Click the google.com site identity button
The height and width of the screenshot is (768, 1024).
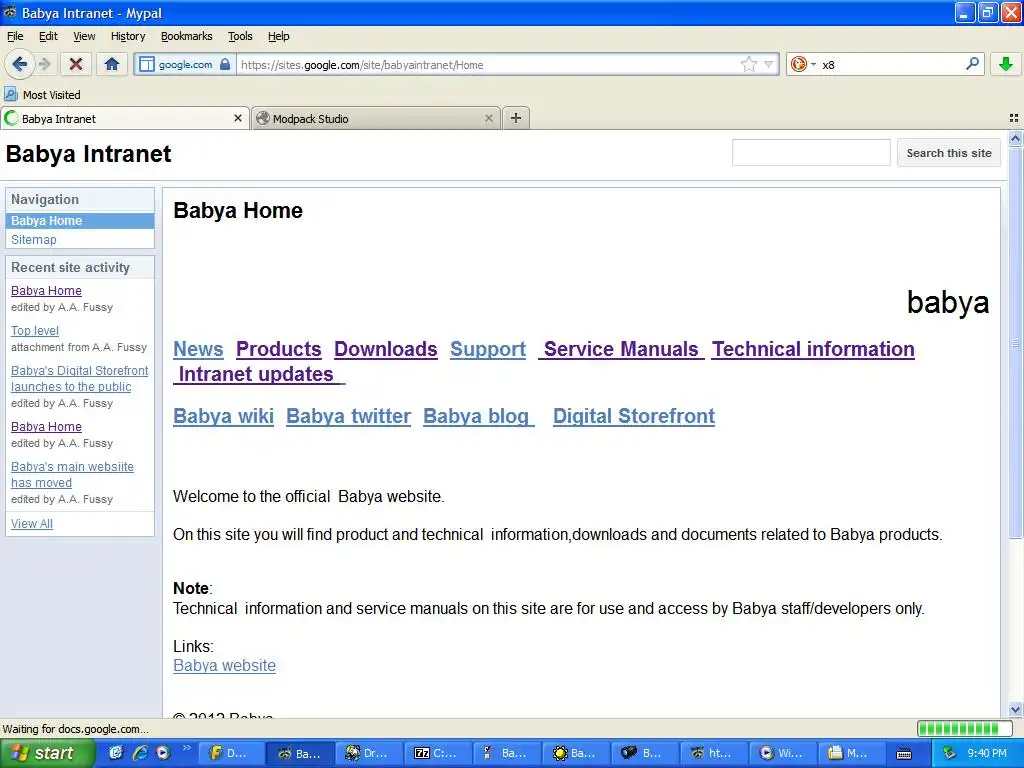pos(185,65)
